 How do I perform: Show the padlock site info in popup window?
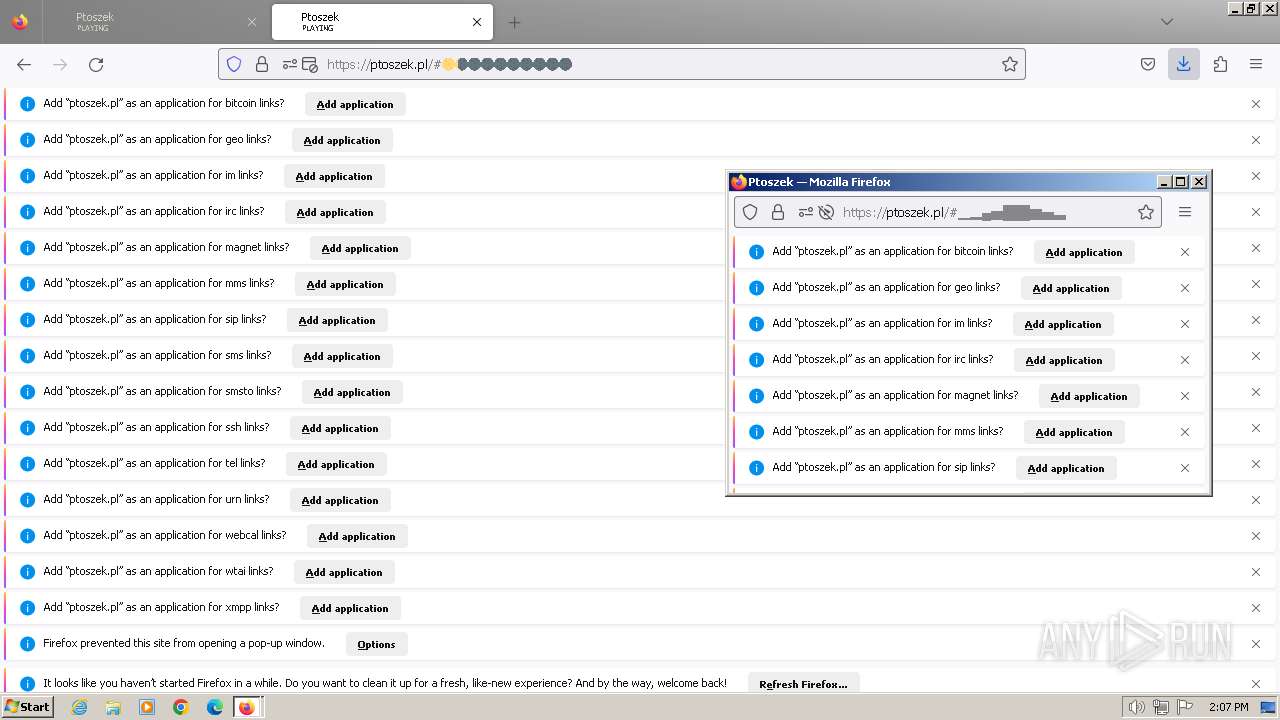point(778,212)
